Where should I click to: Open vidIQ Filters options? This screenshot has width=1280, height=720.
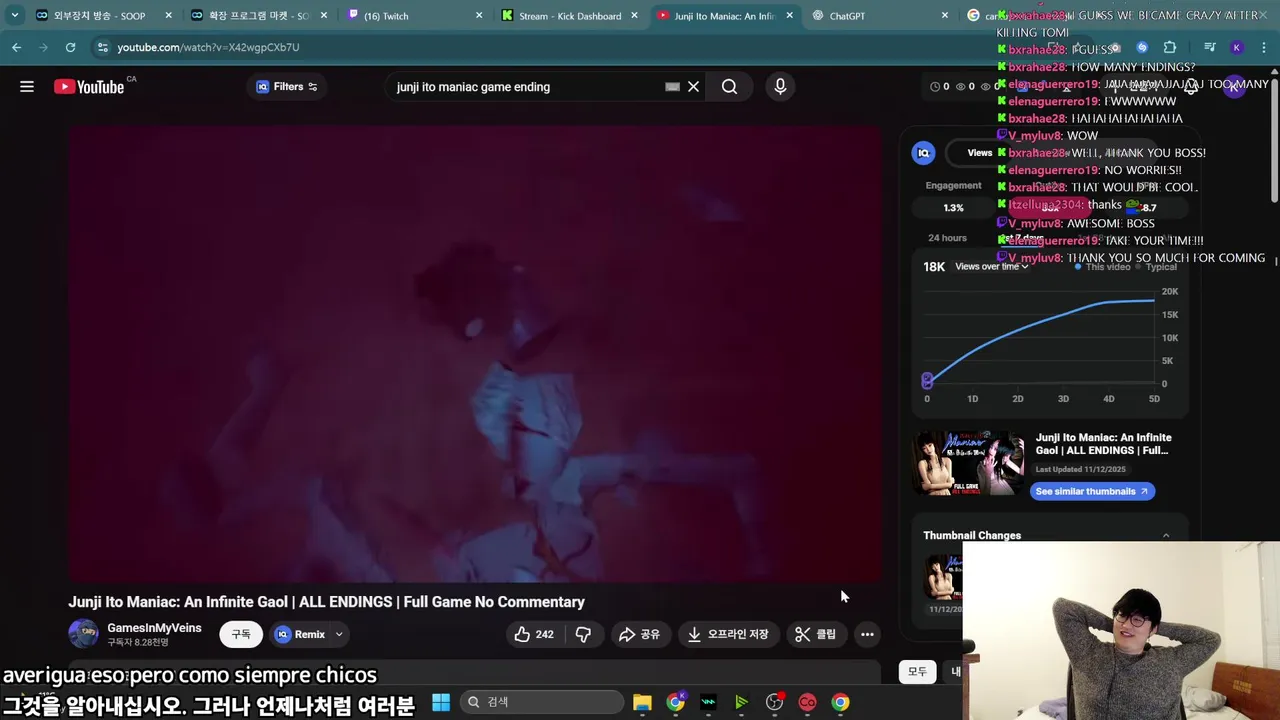point(287,87)
